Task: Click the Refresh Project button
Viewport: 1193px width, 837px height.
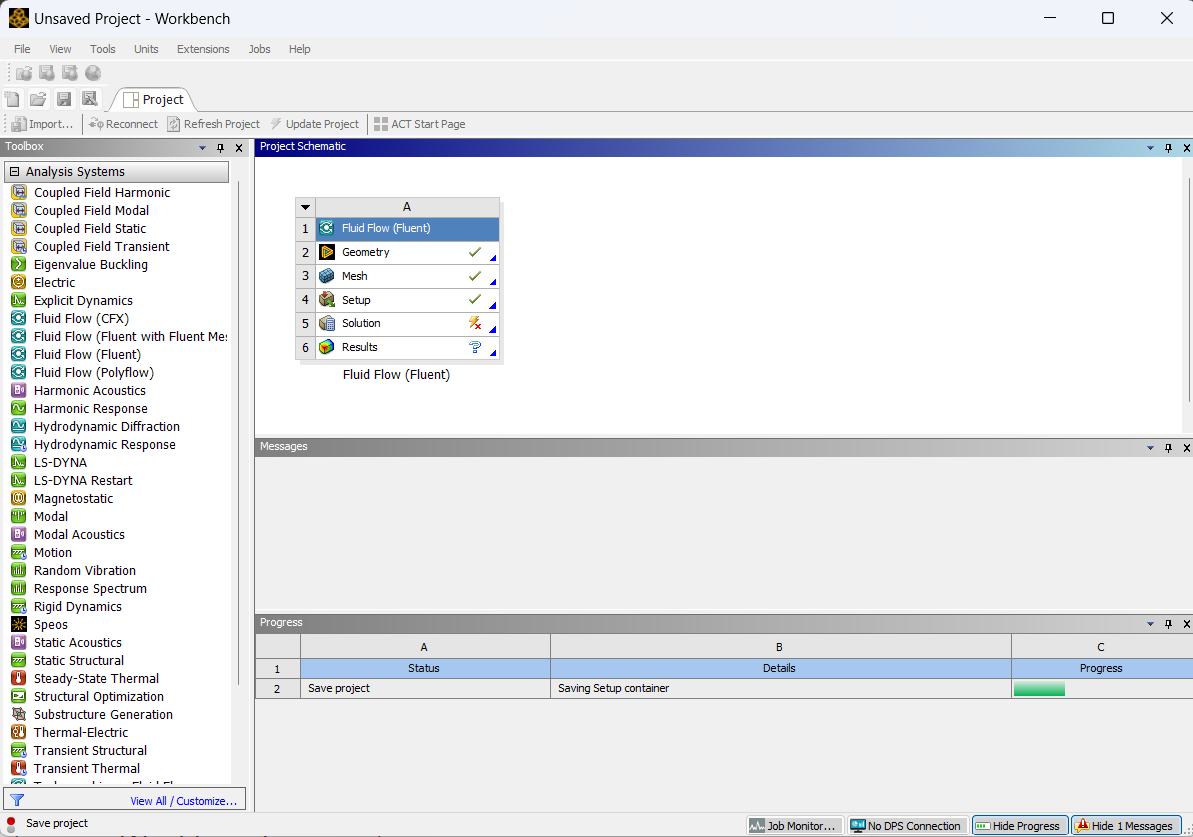Action: point(214,124)
